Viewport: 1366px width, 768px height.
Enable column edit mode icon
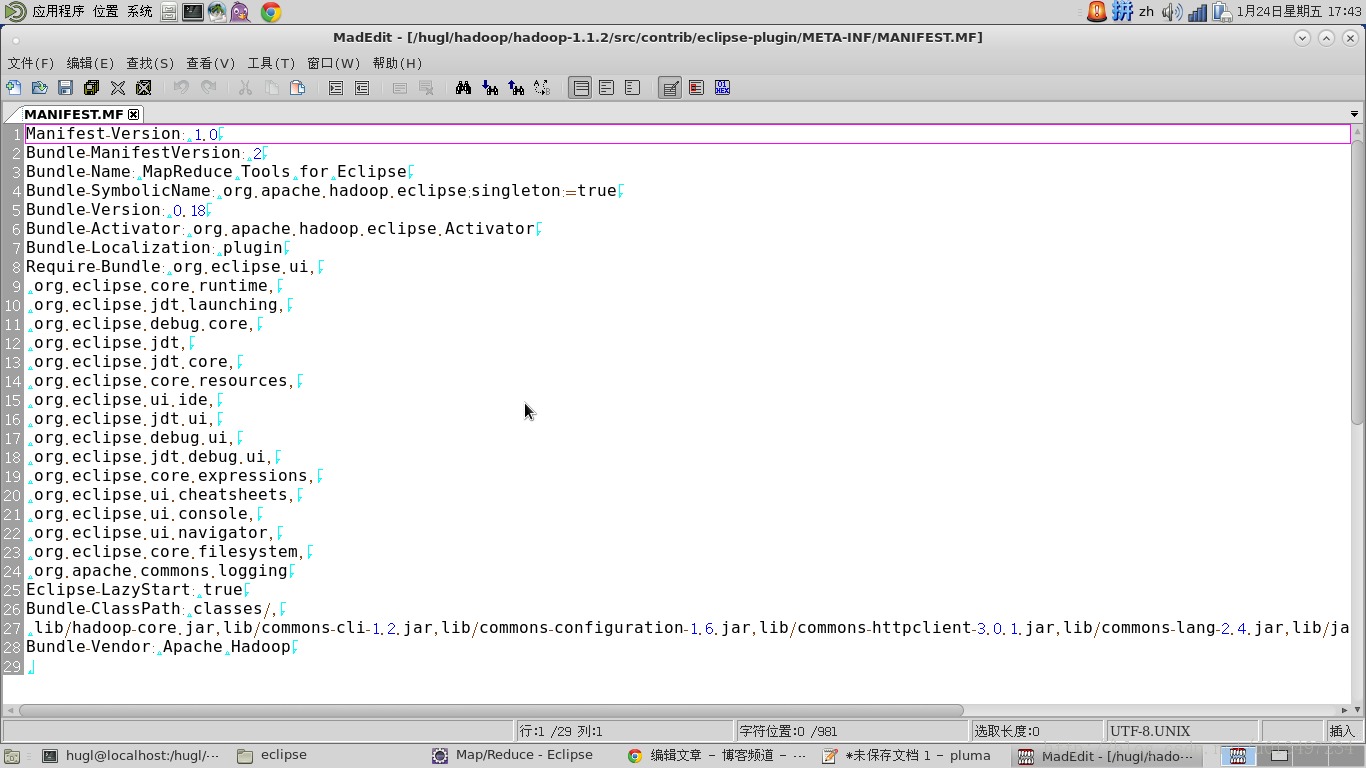pyautogui.click(x=696, y=87)
